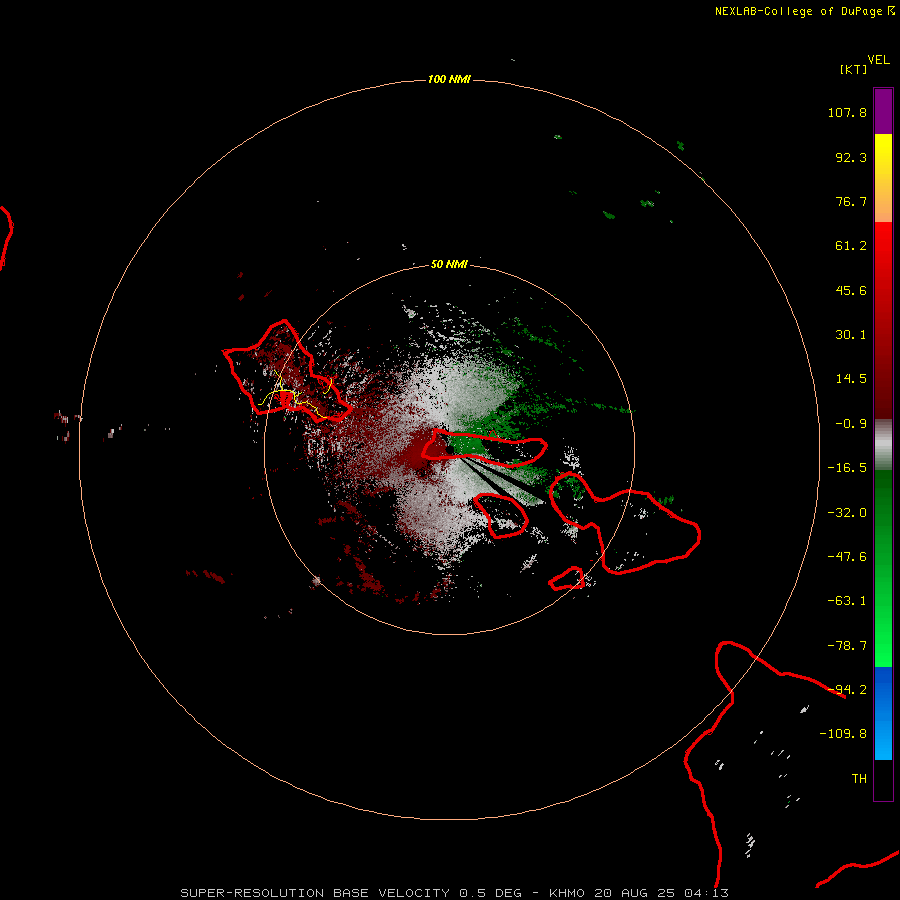Click the Oahu island outline
The height and width of the screenshot is (900, 900).
(285, 372)
